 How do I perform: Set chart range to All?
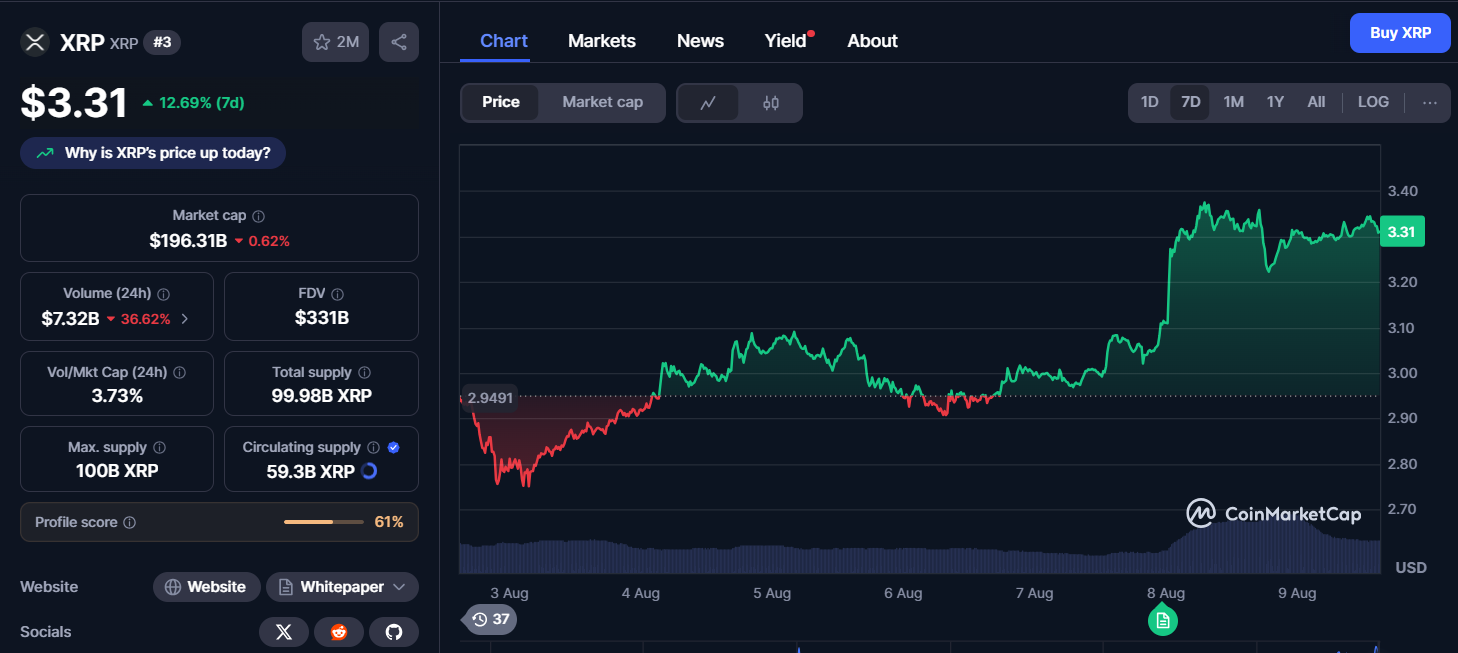pos(1316,102)
